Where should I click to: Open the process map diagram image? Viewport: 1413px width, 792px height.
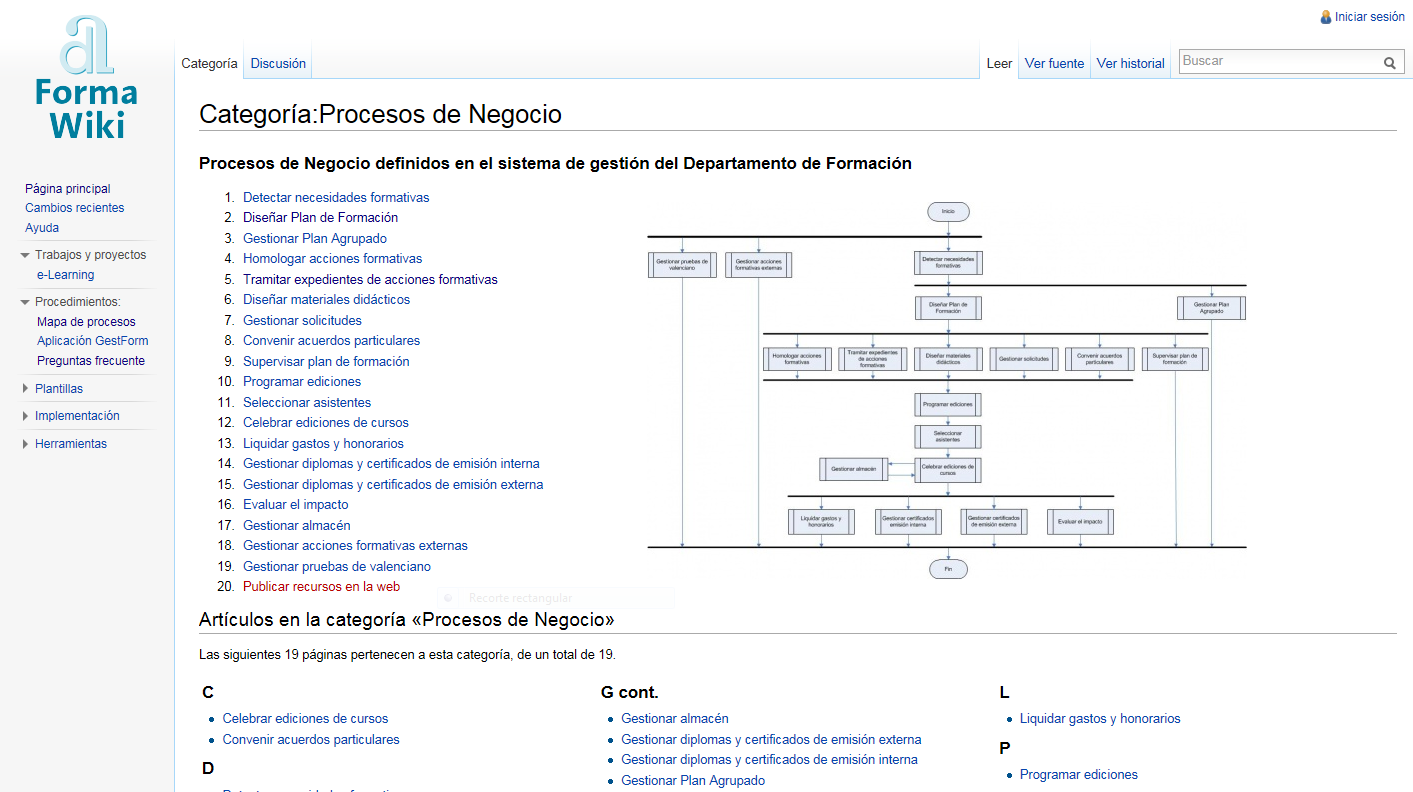[947, 390]
